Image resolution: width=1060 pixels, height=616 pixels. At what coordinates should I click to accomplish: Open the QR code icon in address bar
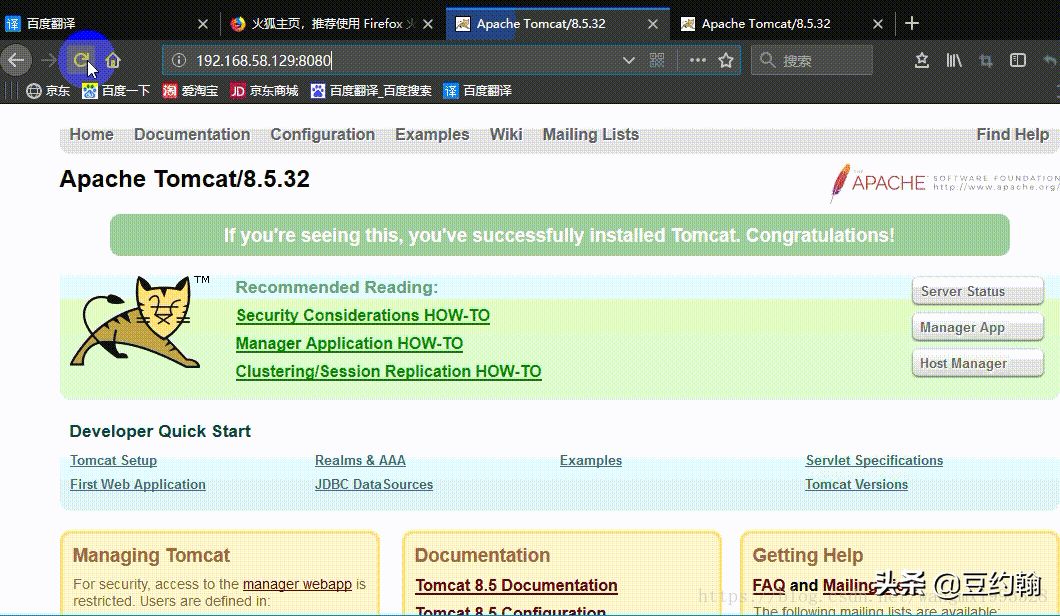coord(656,60)
